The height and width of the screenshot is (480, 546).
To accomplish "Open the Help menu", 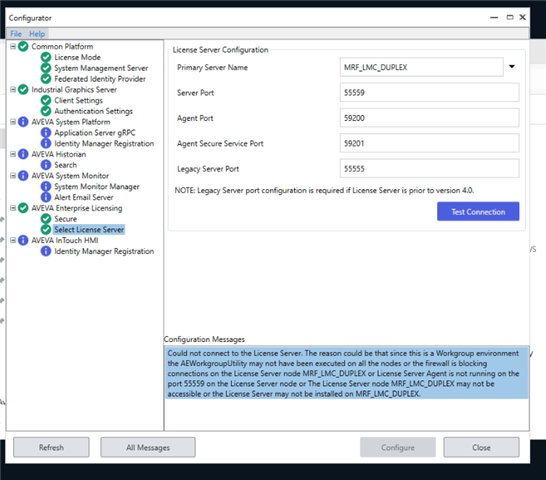I will tap(37, 34).
